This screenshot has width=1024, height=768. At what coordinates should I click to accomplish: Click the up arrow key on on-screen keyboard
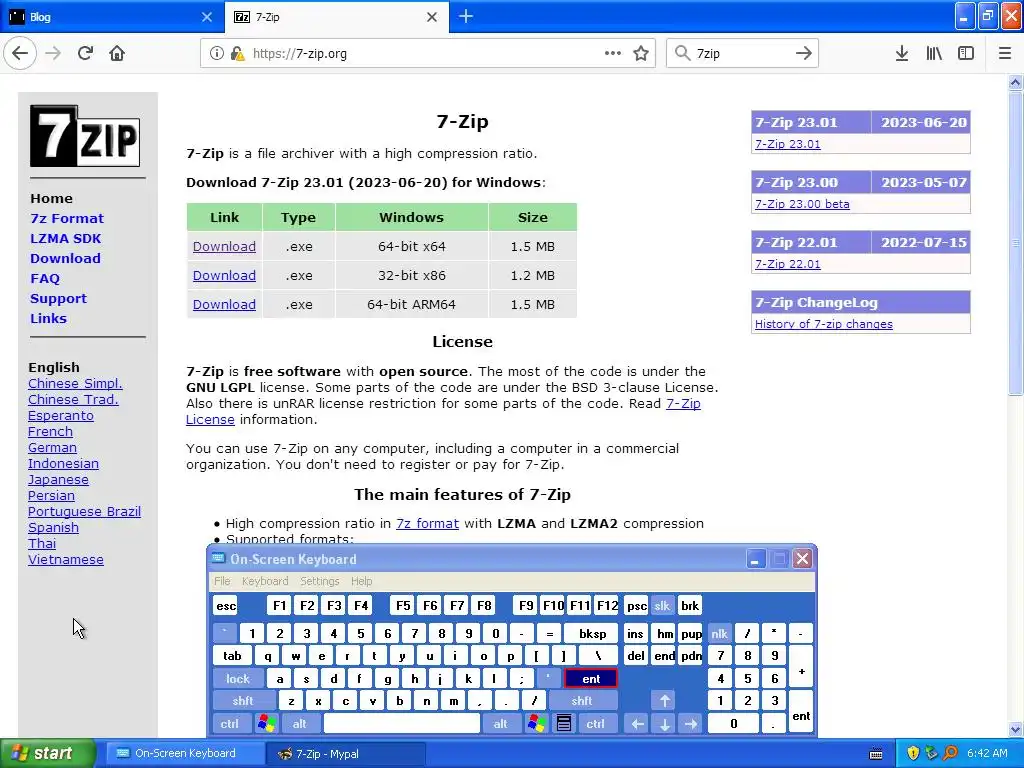click(x=664, y=701)
